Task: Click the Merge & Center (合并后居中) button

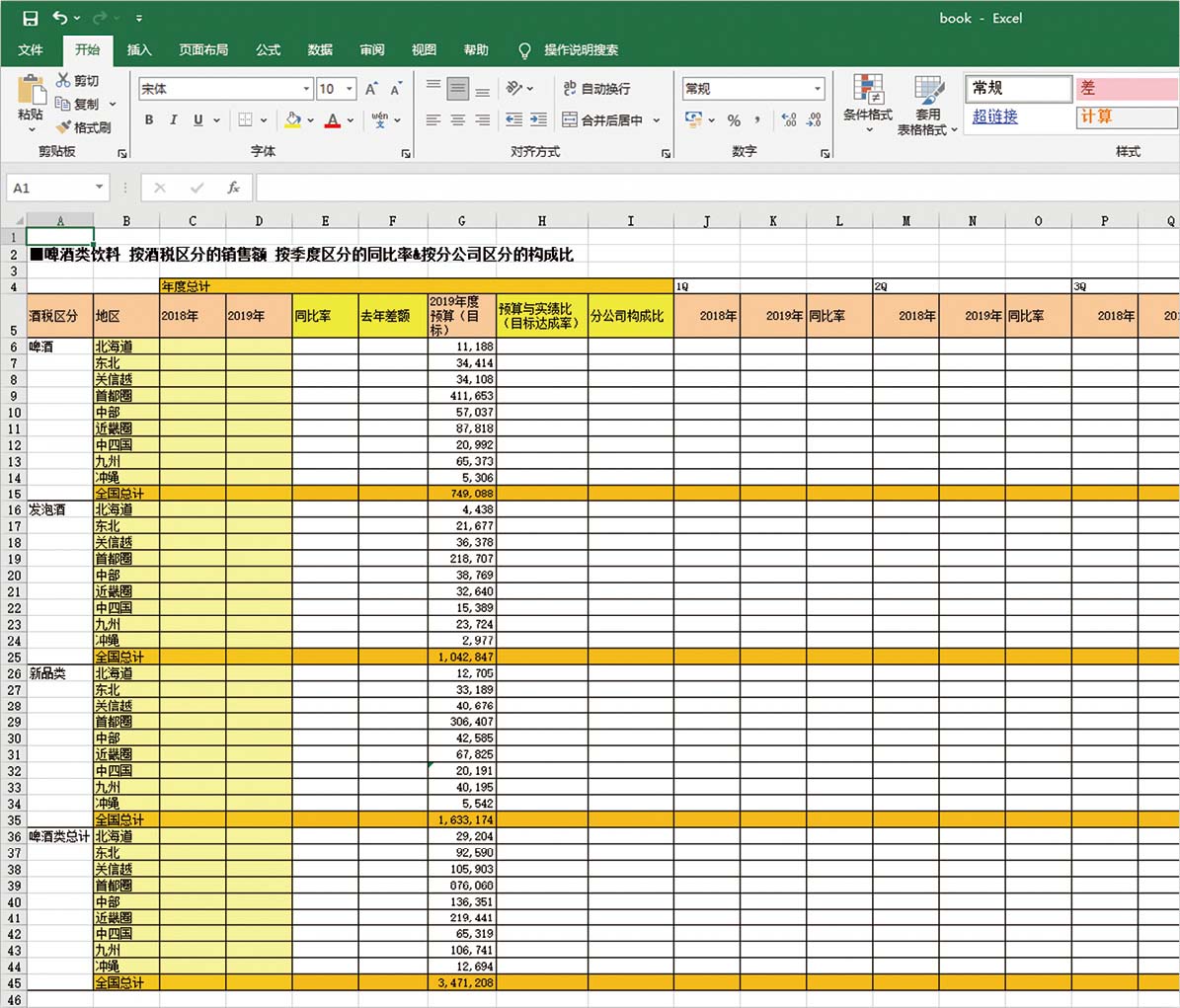Action: point(602,120)
